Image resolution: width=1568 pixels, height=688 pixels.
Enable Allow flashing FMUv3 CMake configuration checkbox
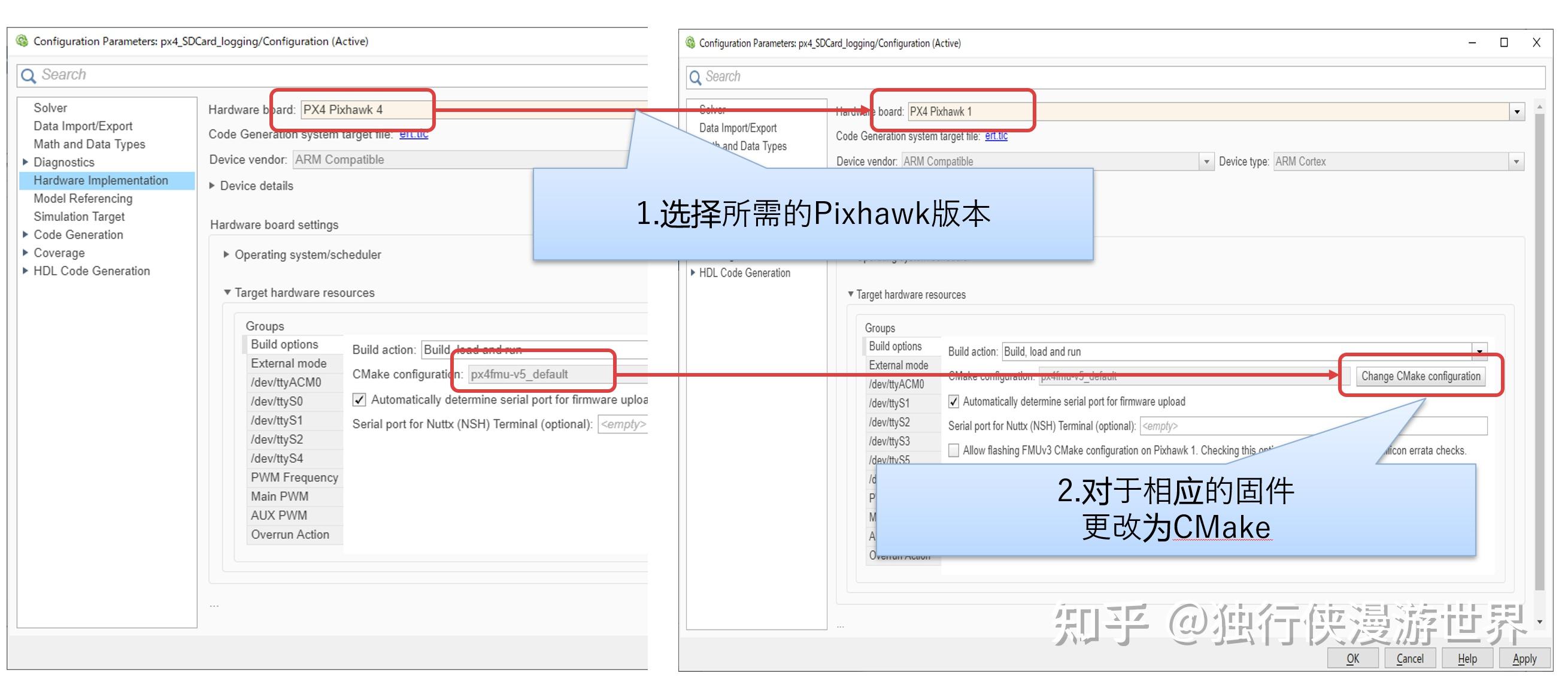coord(954,450)
